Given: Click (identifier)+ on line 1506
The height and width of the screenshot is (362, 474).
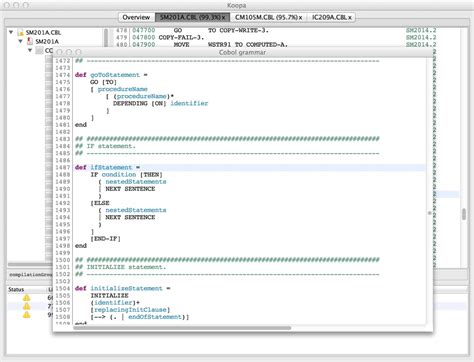Looking at the screenshot, I should coord(115,303).
